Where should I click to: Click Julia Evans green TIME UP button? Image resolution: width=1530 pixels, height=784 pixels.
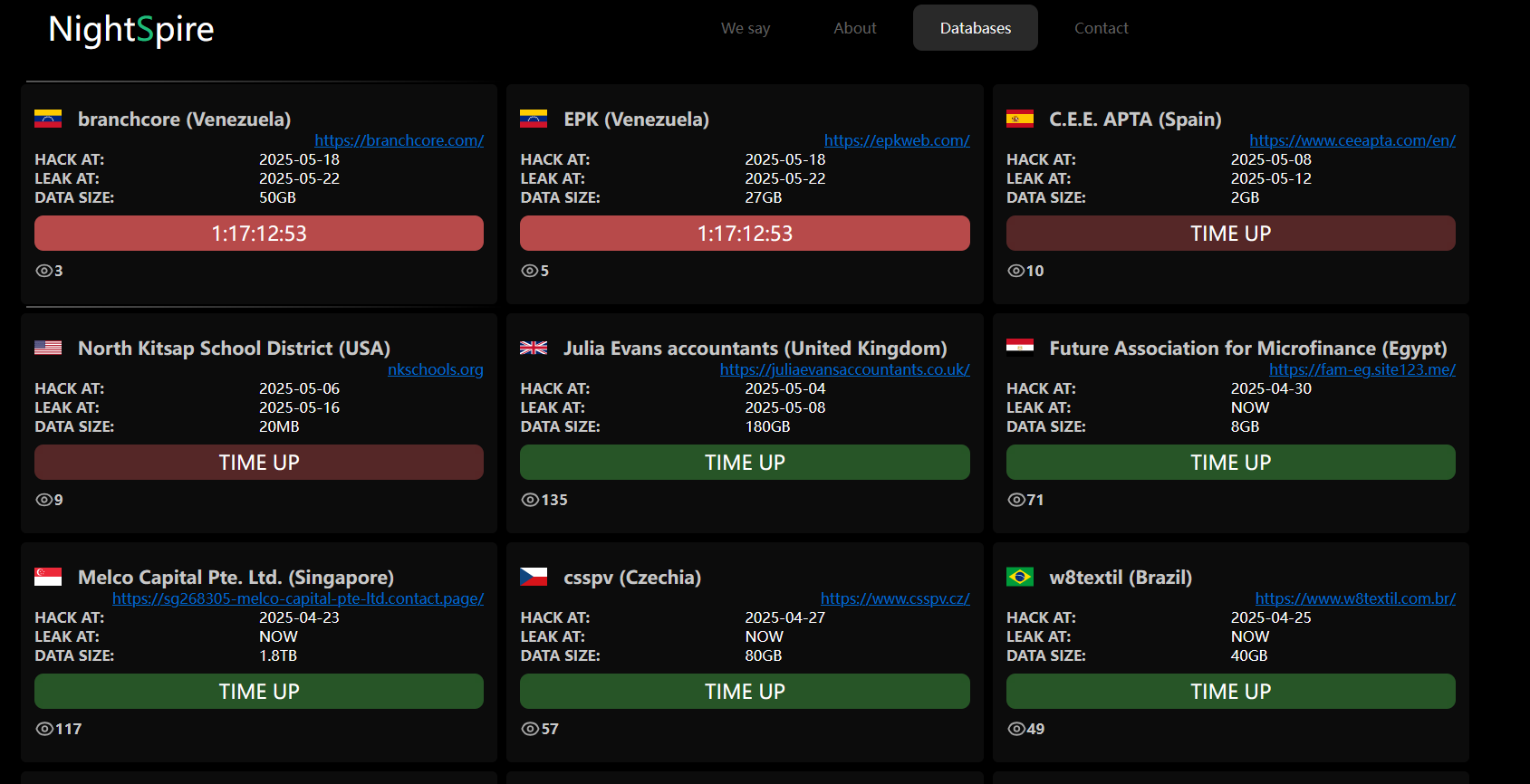(745, 462)
